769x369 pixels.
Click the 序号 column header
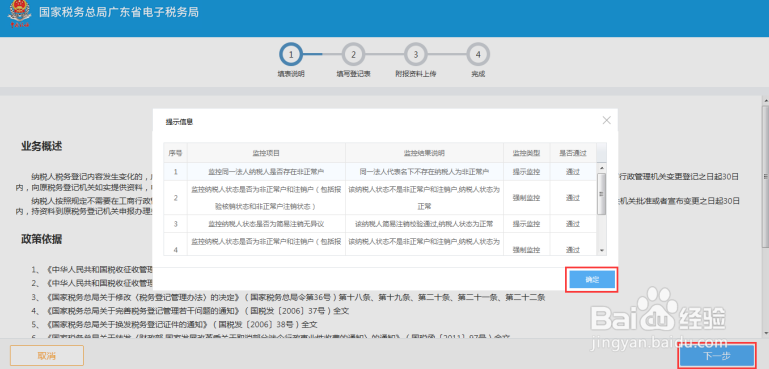pos(175,153)
